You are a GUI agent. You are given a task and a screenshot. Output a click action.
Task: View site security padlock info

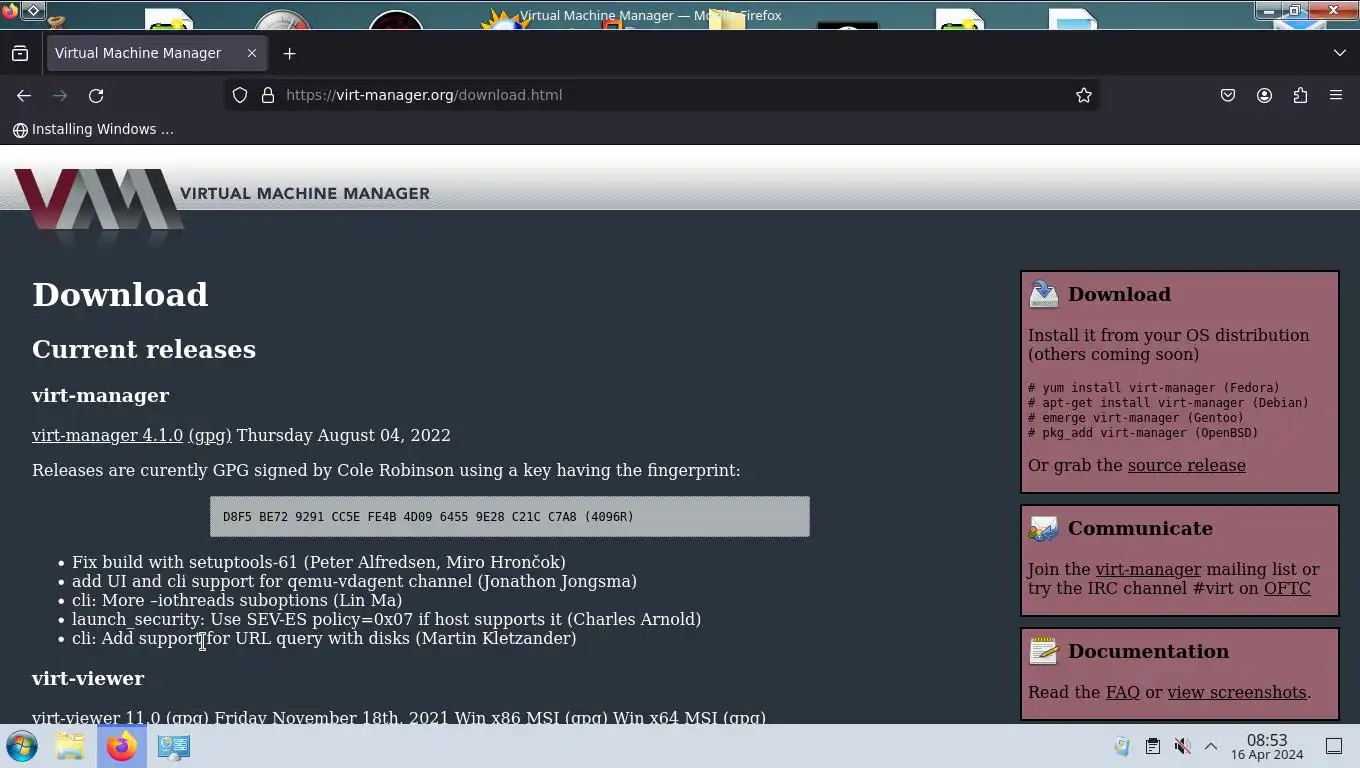pyautogui.click(x=267, y=95)
